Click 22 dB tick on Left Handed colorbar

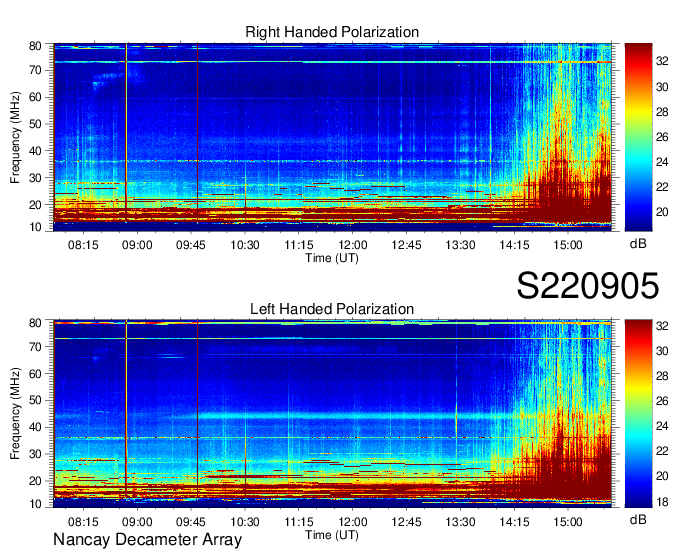[662, 451]
